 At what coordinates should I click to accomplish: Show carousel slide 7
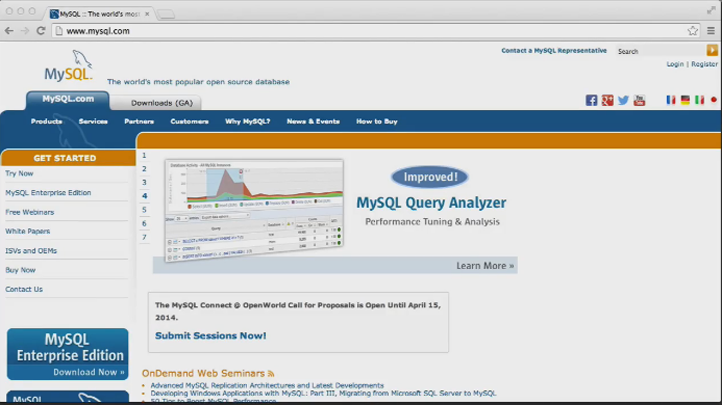pos(144,237)
